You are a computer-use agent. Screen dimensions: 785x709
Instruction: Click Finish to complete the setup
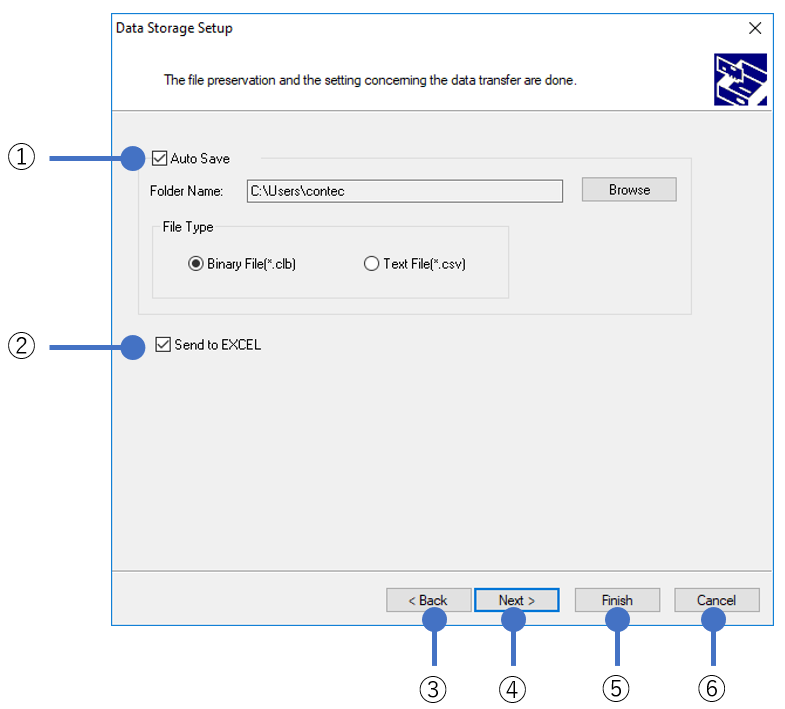click(617, 600)
